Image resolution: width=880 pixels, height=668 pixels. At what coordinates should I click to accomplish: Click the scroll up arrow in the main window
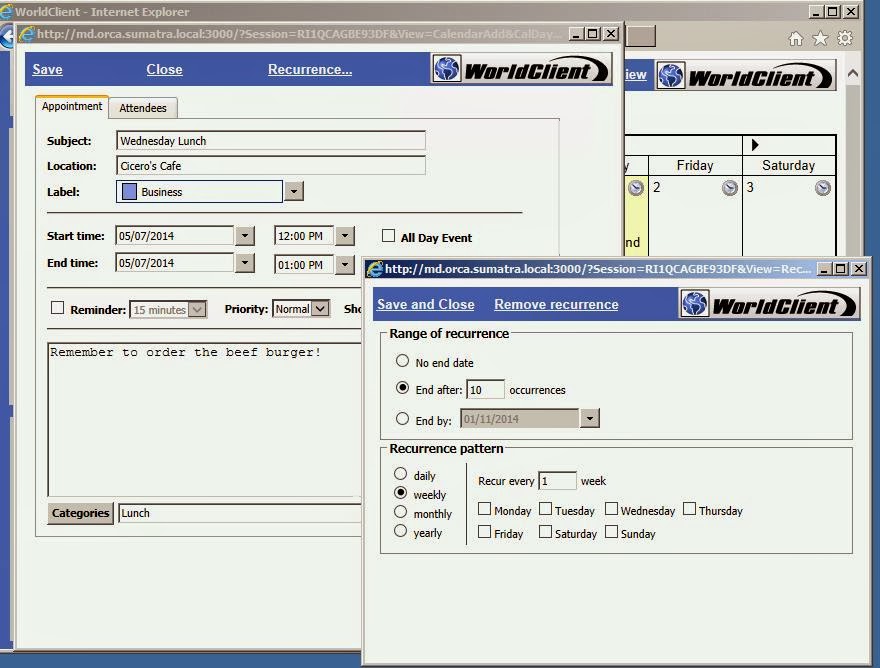[x=852, y=74]
